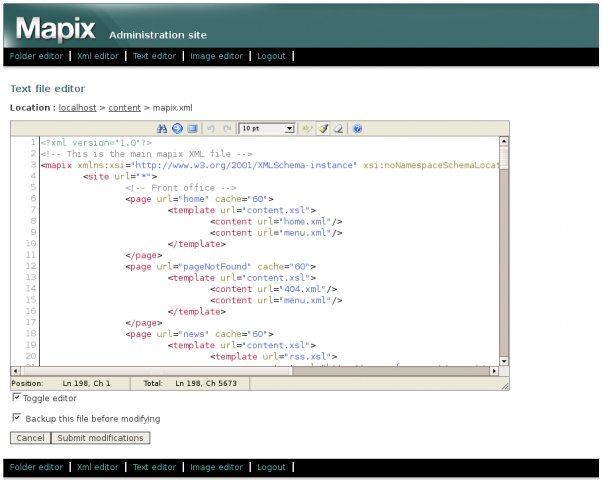Image resolution: width=603 pixels, height=480 pixels.
Task: Uncheck the Toggle editor checkbox
Action: click(x=16, y=397)
